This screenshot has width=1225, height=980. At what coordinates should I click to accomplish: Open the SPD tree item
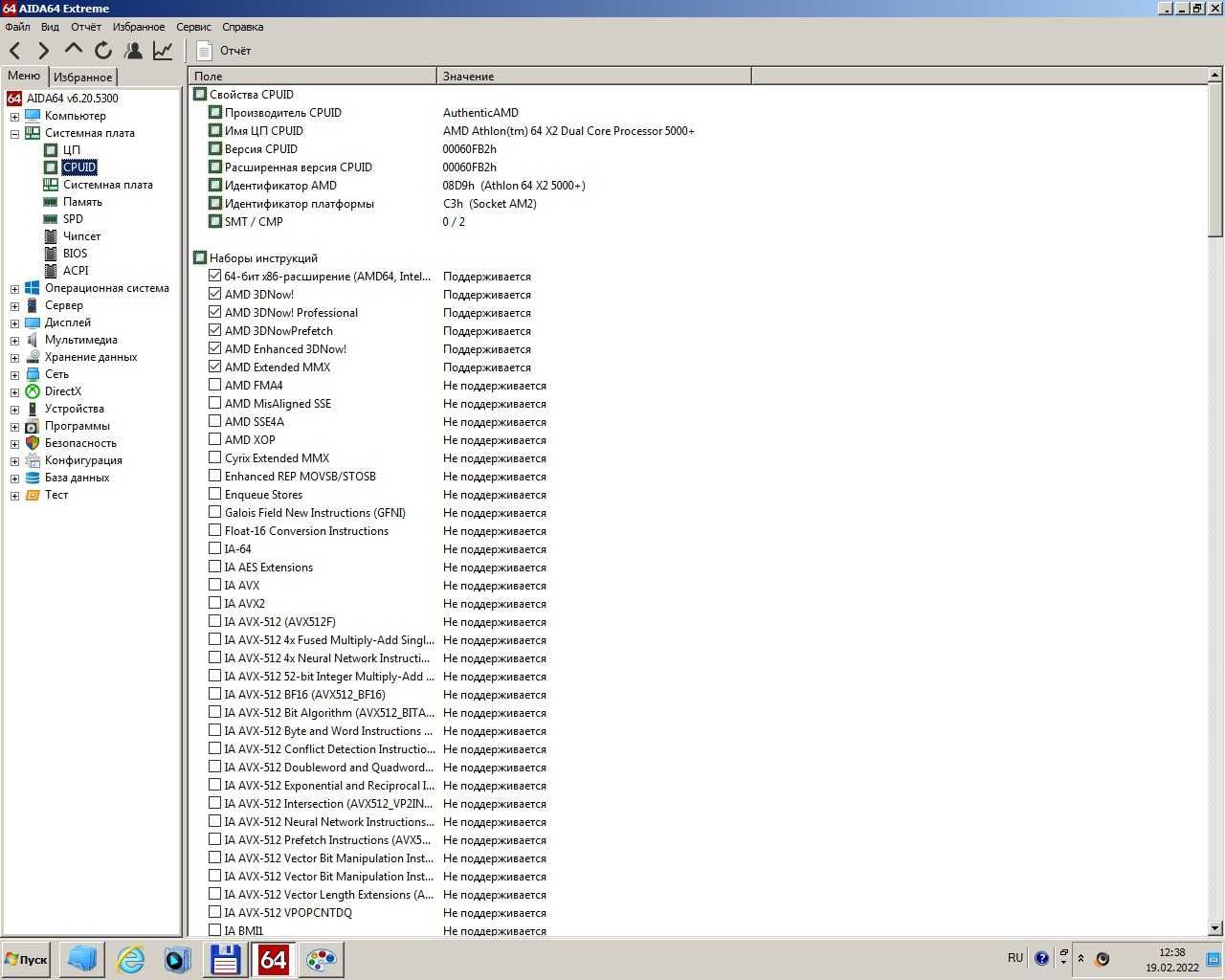pos(73,219)
